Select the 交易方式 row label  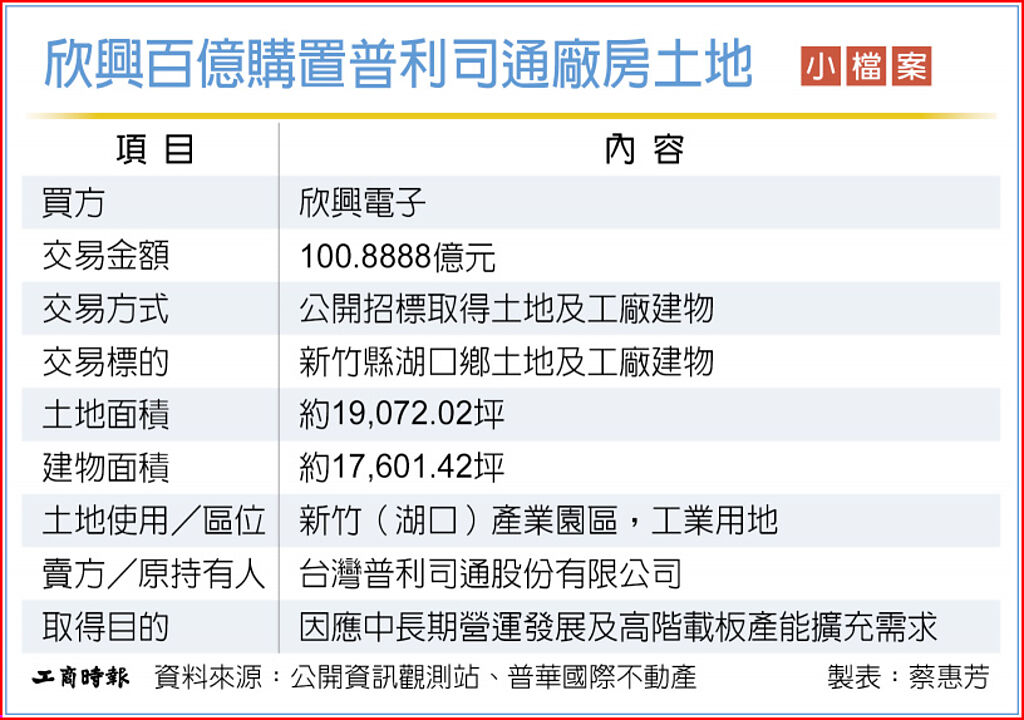[x=106, y=308]
